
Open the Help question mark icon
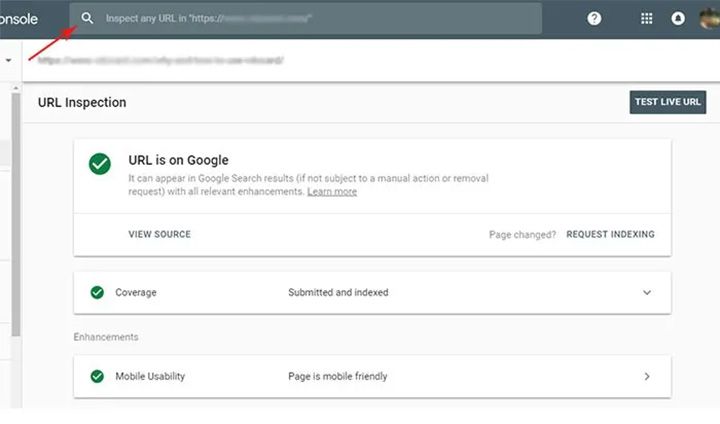(x=594, y=18)
